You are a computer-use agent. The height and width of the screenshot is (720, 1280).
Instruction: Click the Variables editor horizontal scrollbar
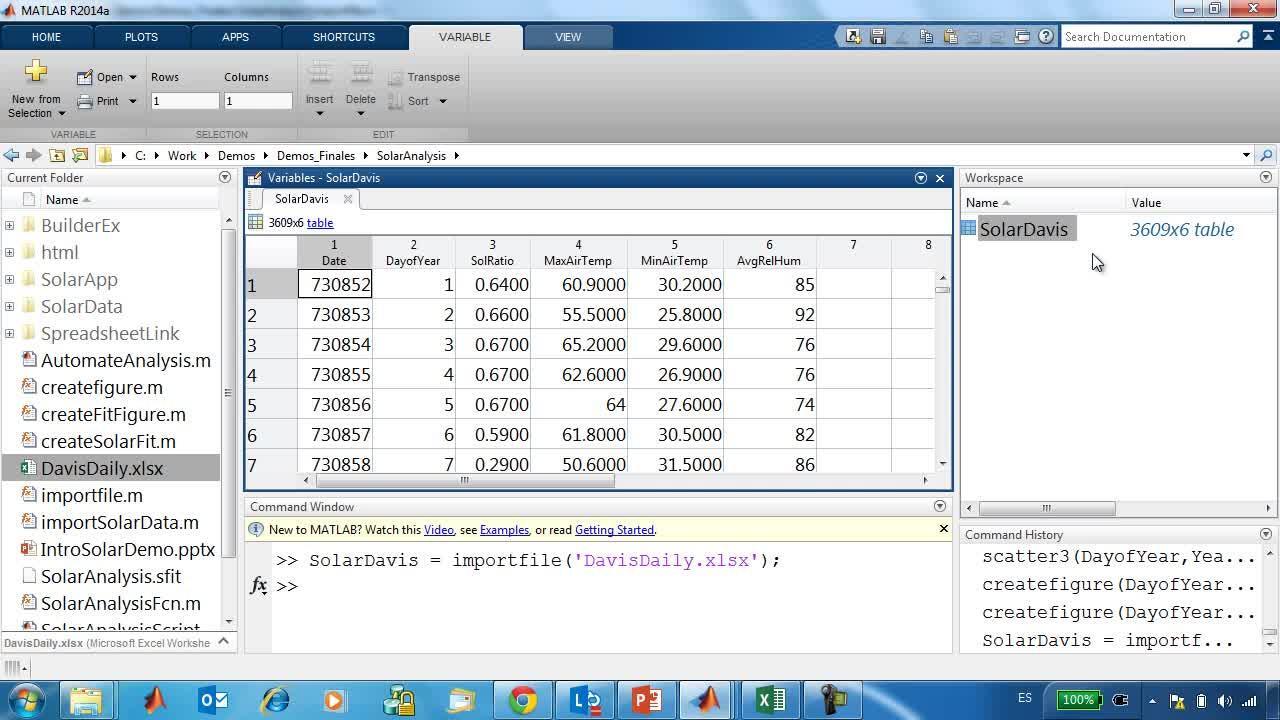[x=462, y=480]
